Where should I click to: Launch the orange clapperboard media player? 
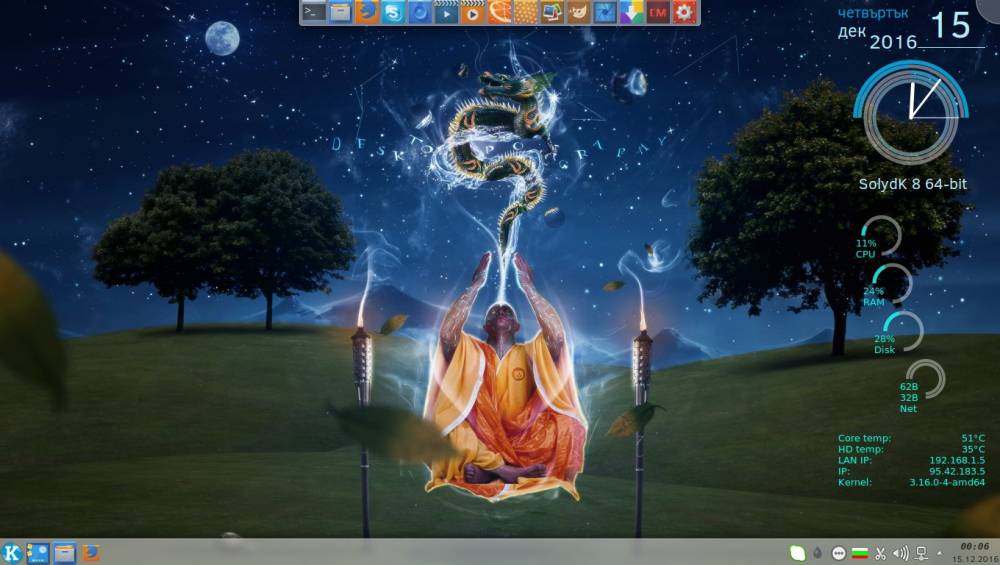coord(473,11)
